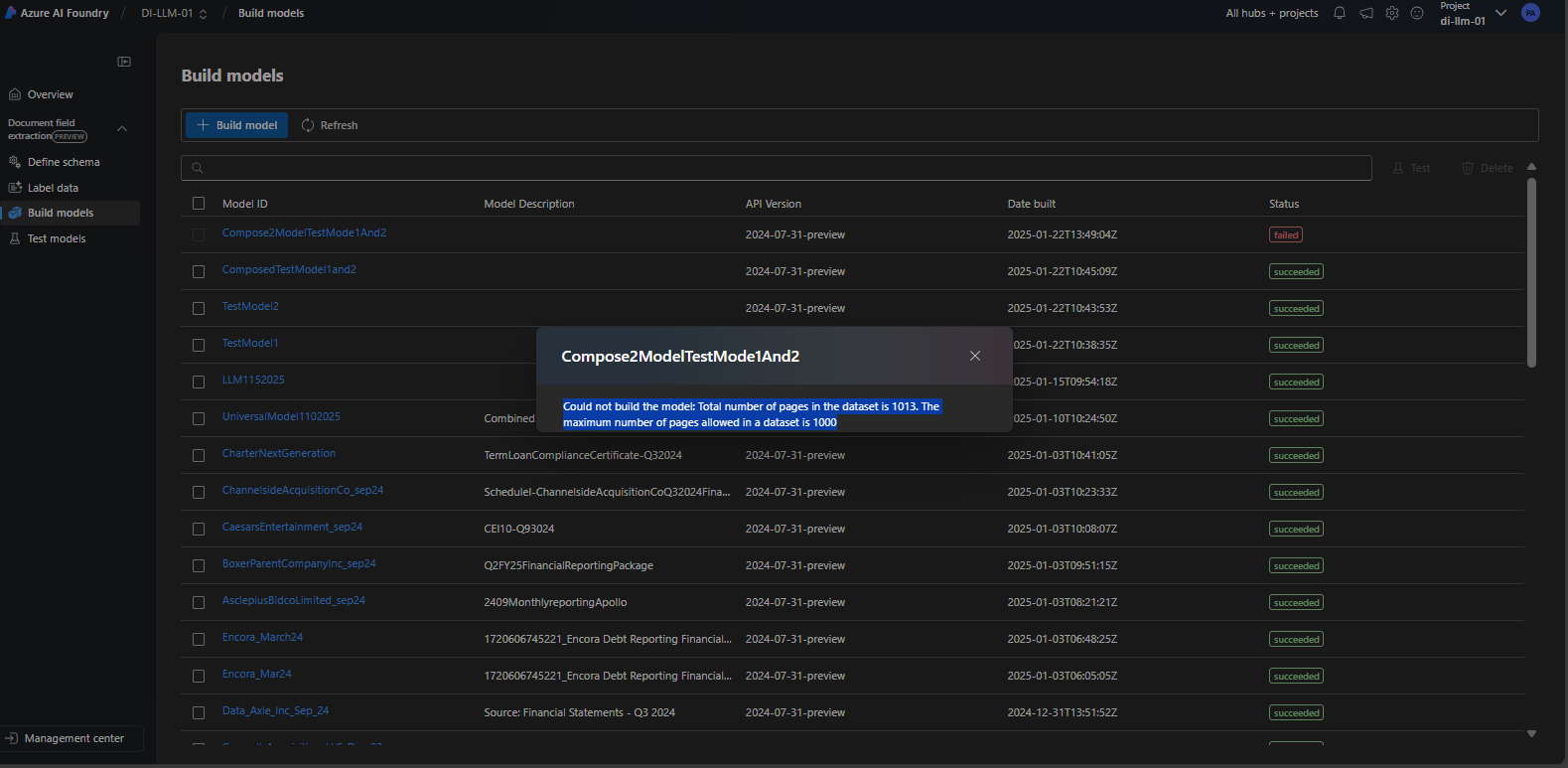Click the Test models flask icon
1568x768 pixels.
point(15,238)
